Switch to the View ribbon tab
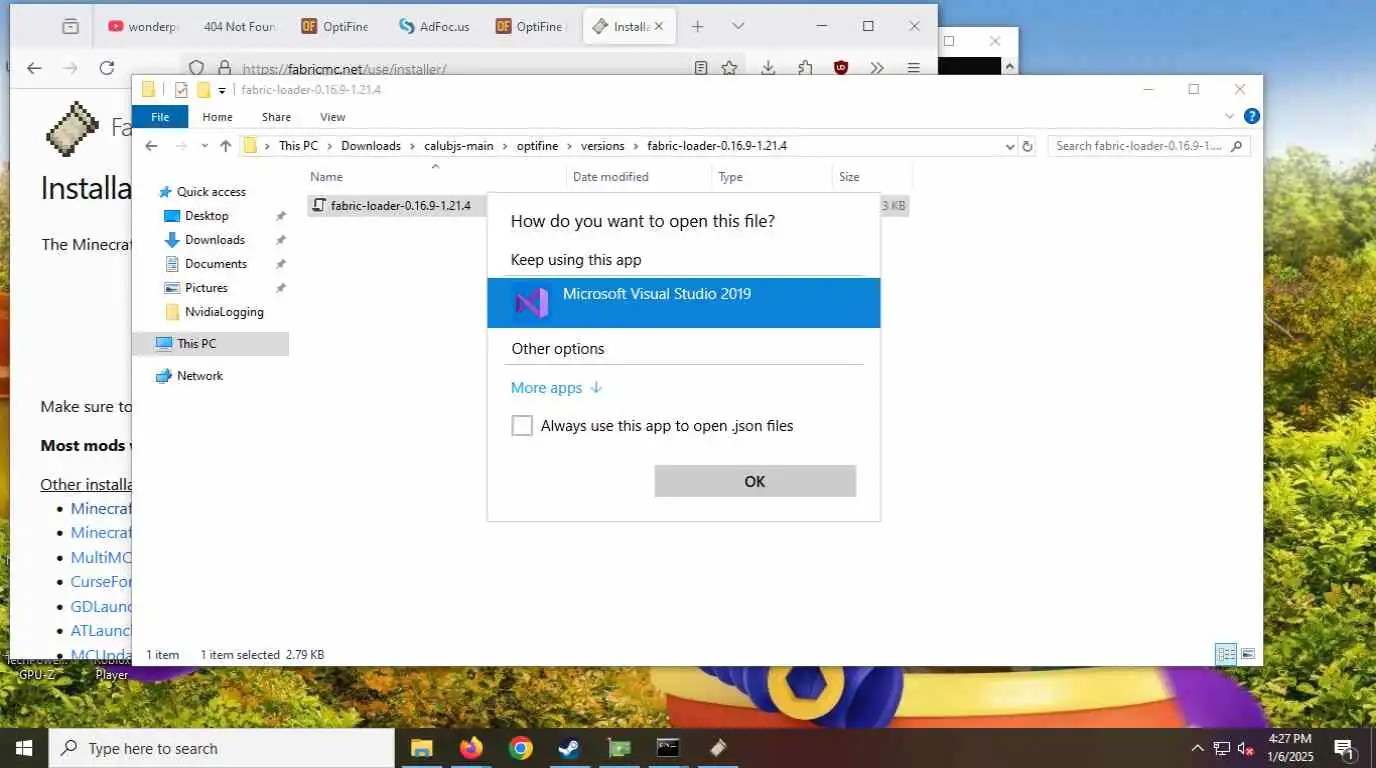The width and height of the screenshot is (1376, 768). 333,117
